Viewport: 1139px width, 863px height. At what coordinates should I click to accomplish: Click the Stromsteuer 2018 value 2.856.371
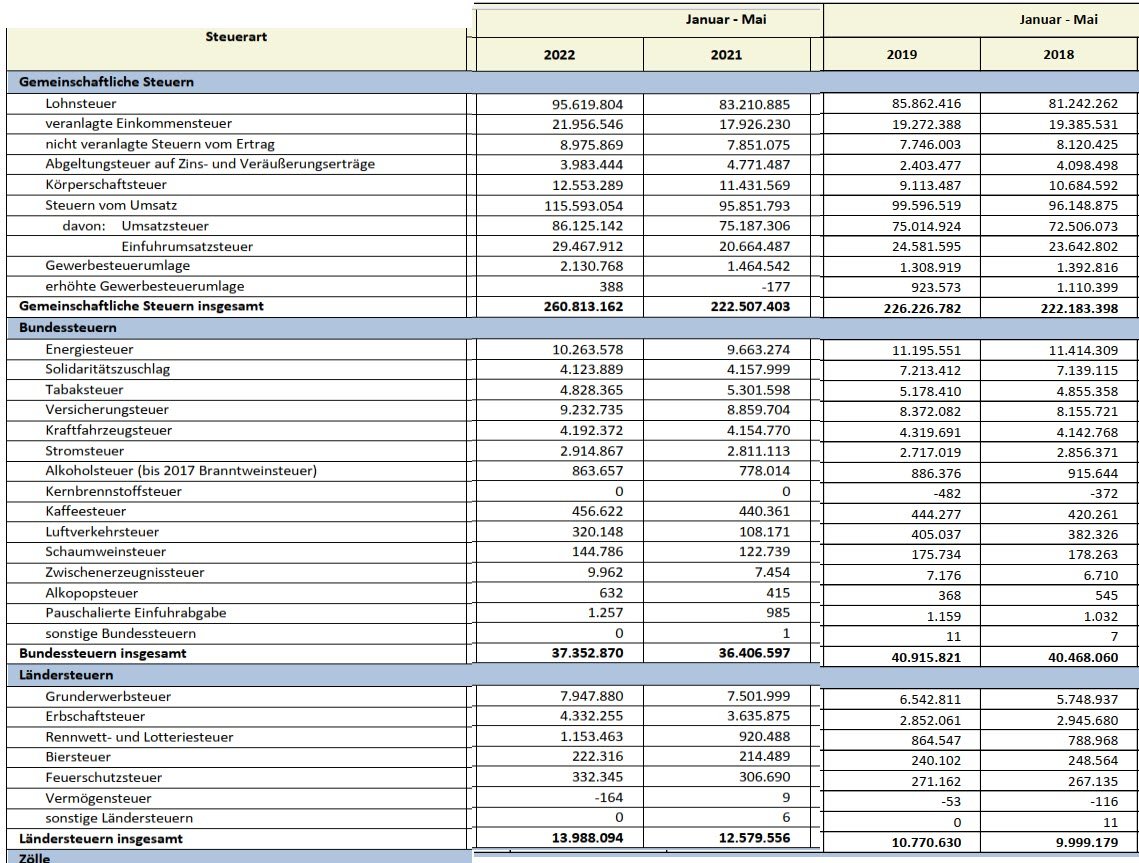click(1087, 453)
